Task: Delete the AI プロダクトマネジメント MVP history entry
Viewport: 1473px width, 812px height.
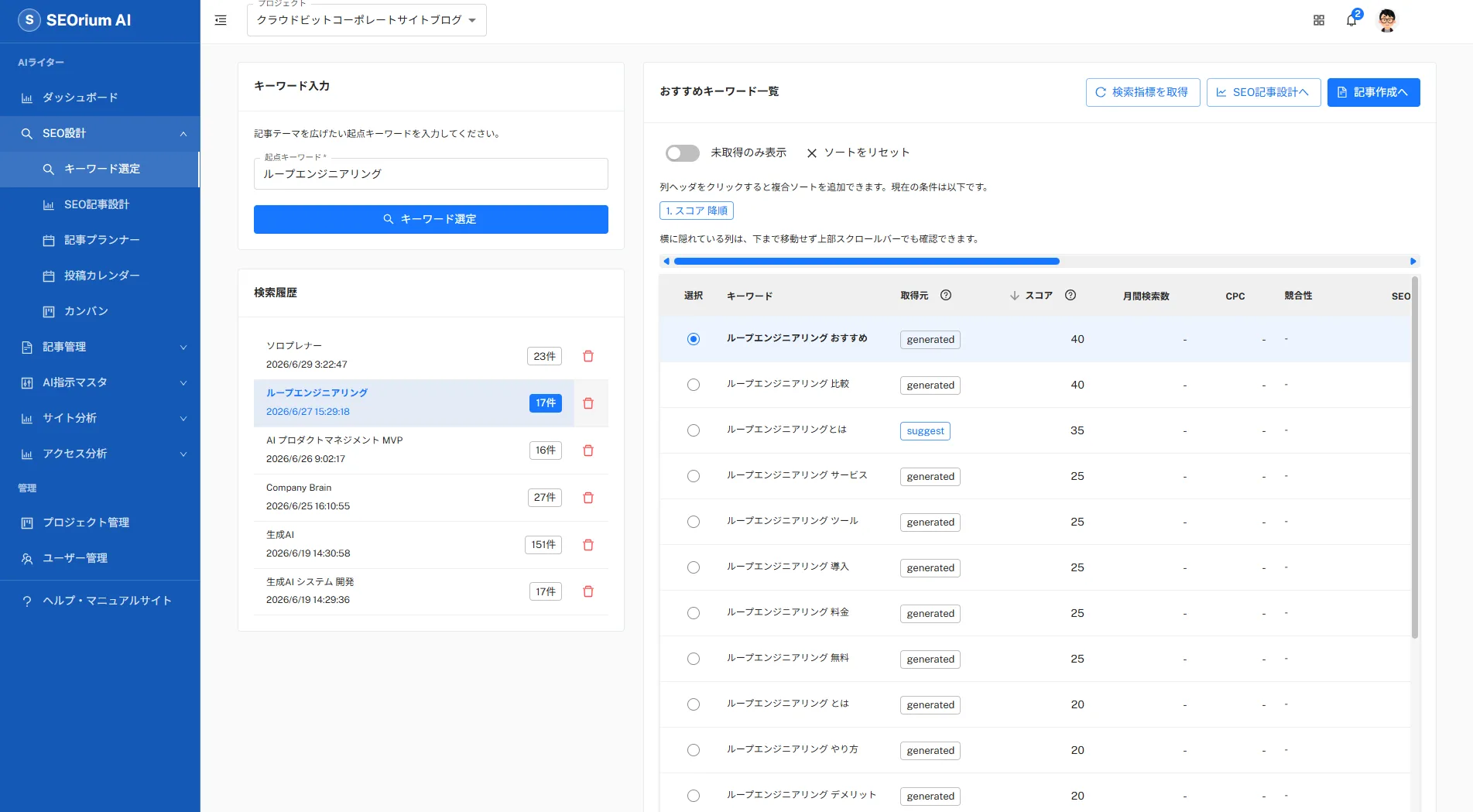Action: (588, 451)
